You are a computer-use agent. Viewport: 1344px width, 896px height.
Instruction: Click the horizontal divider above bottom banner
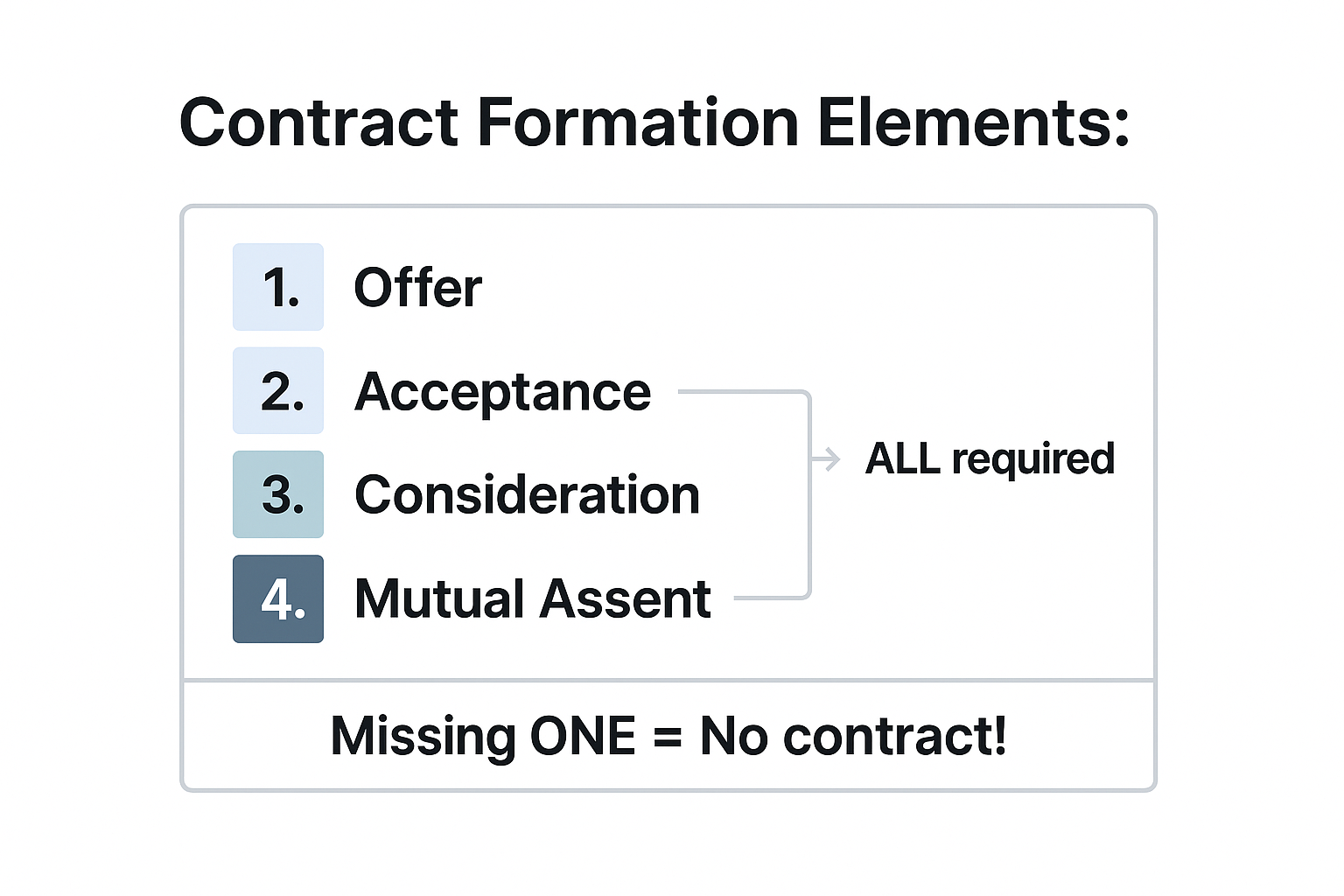click(x=668, y=680)
